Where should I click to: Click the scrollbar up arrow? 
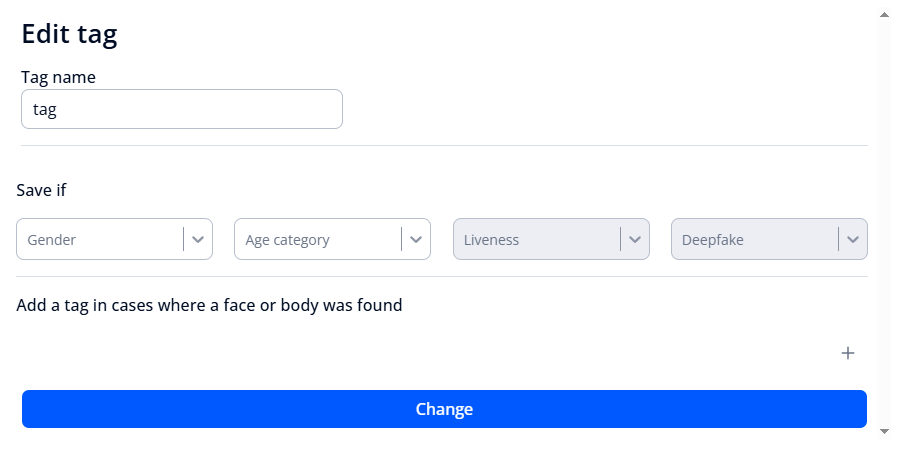[x=883, y=15]
